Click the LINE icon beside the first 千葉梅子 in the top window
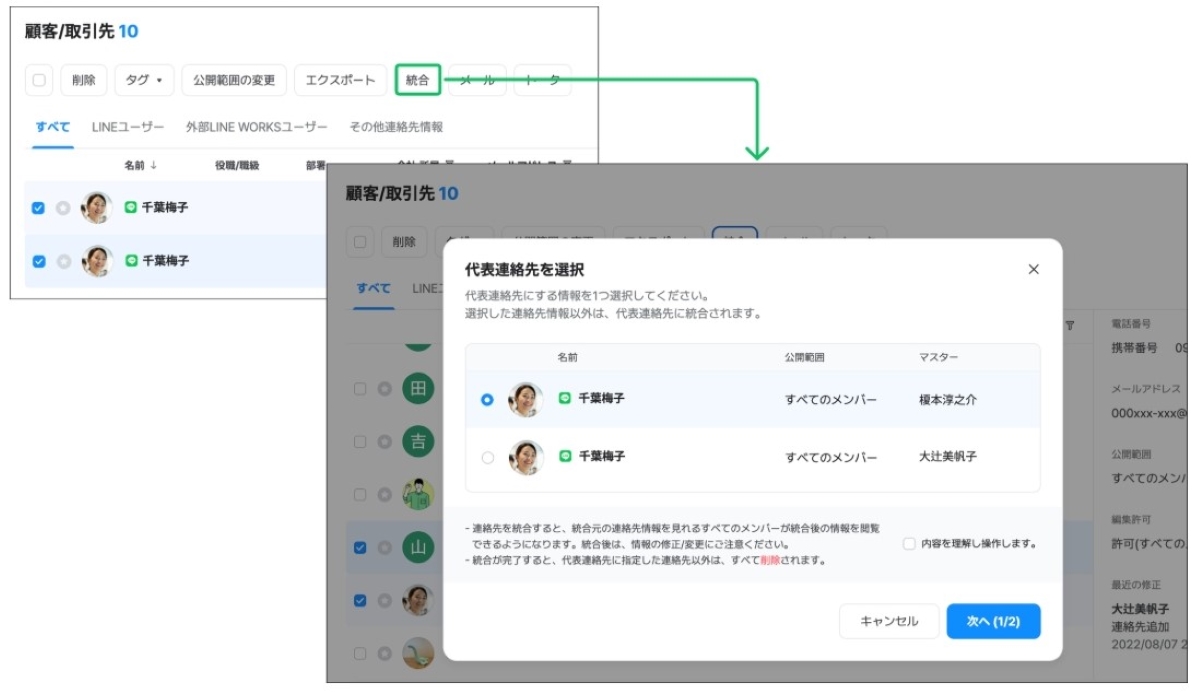Viewport: 1200px width, 692px height. [x=131, y=207]
